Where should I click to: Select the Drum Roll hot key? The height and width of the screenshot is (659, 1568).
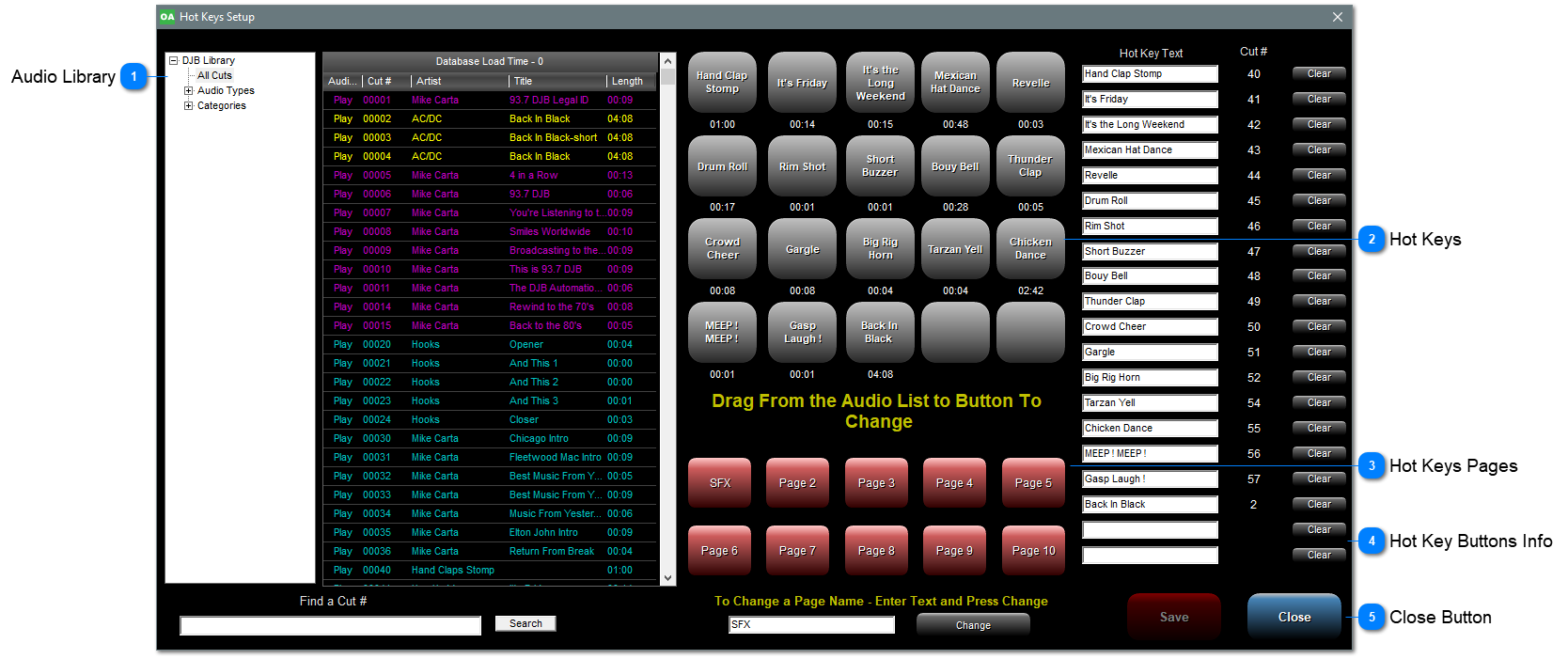click(722, 165)
